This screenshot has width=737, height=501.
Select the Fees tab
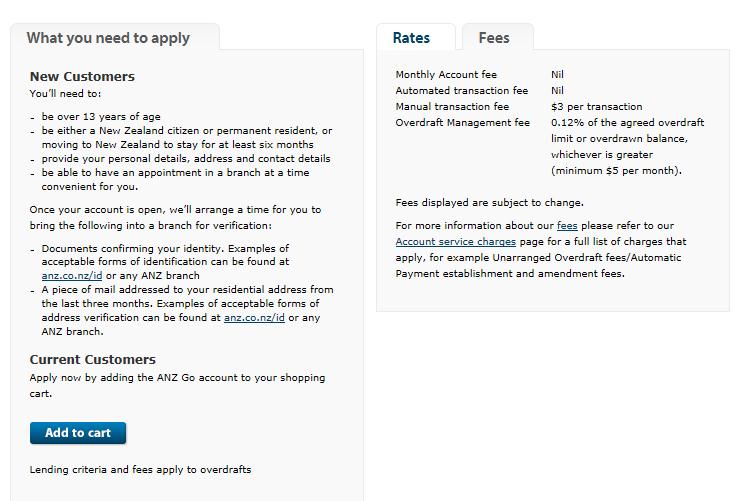pyautogui.click(x=494, y=38)
